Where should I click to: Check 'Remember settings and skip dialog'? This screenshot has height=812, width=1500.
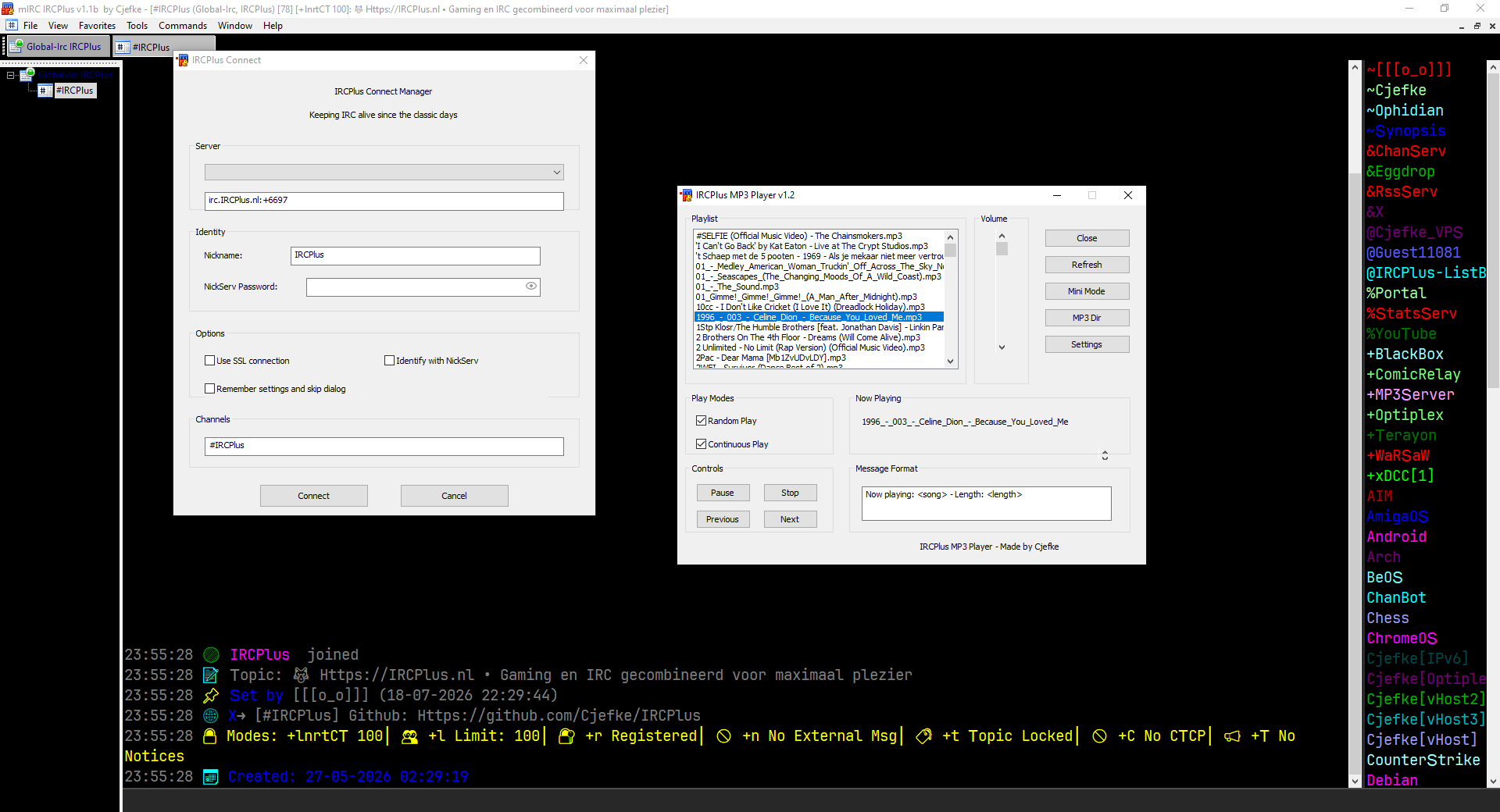click(x=209, y=389)
